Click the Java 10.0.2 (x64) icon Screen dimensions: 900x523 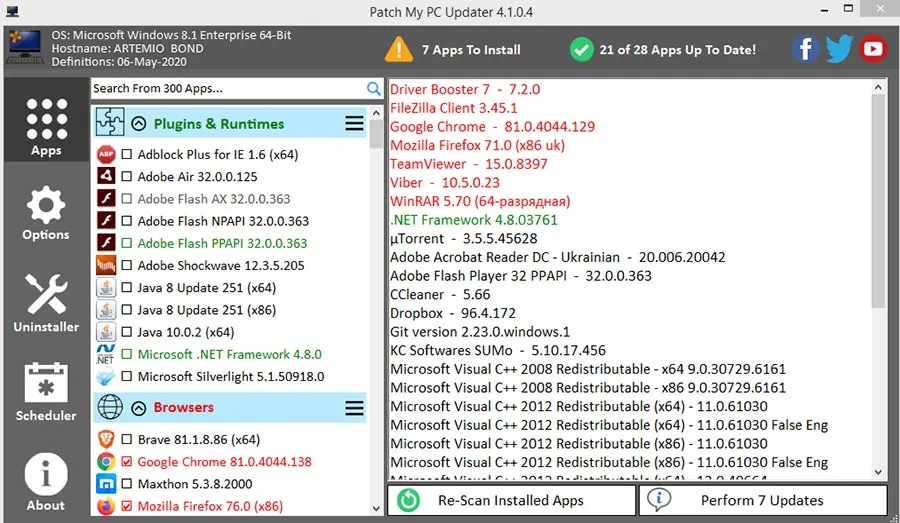[x=106, y=332]
